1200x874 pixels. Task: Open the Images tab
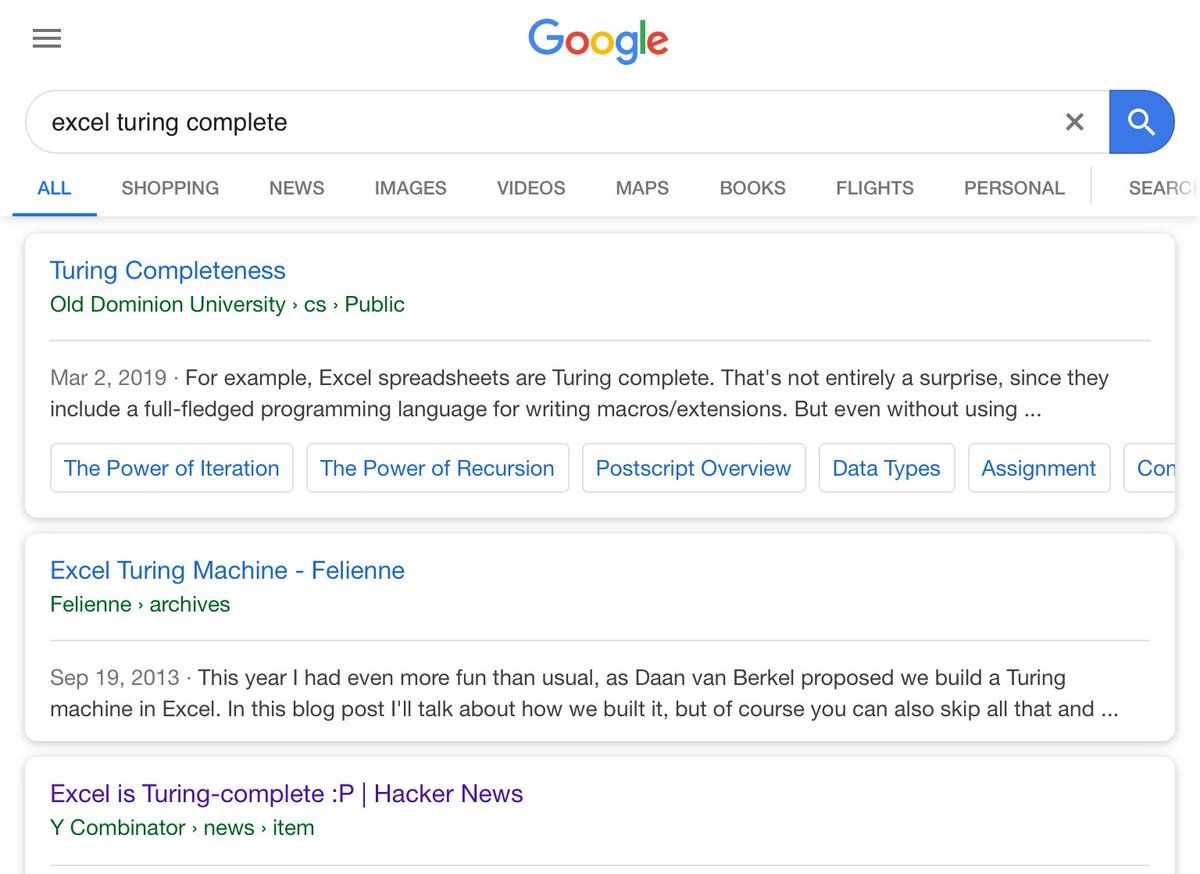click(x=410, y=188)
